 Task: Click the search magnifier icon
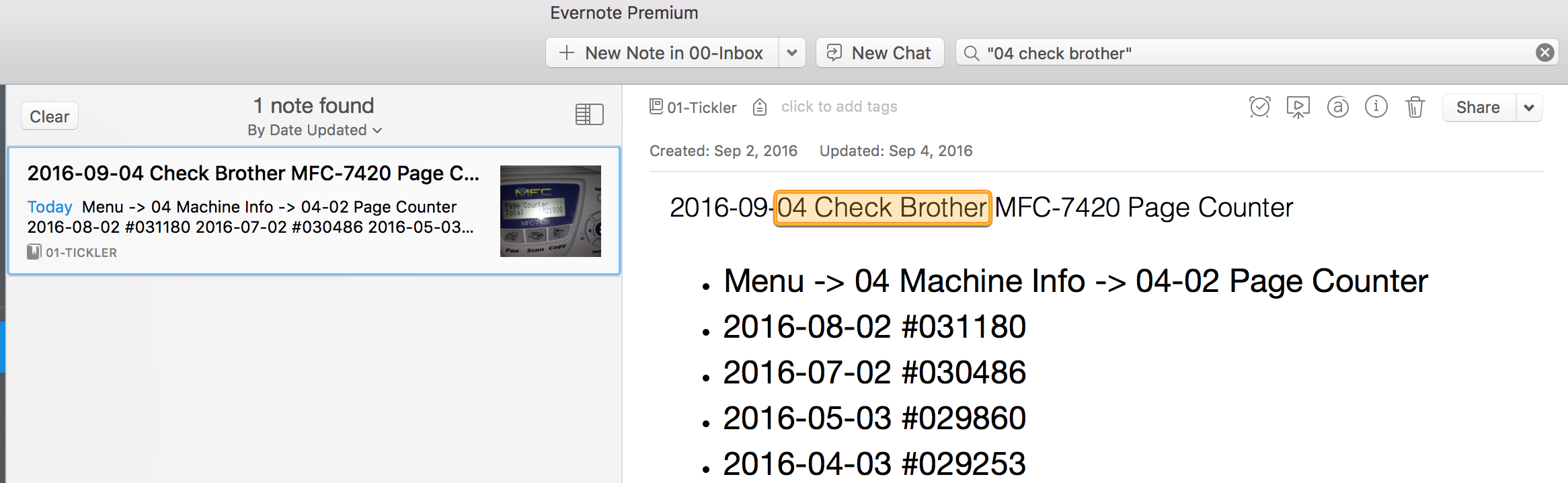(x=972, y=53)
